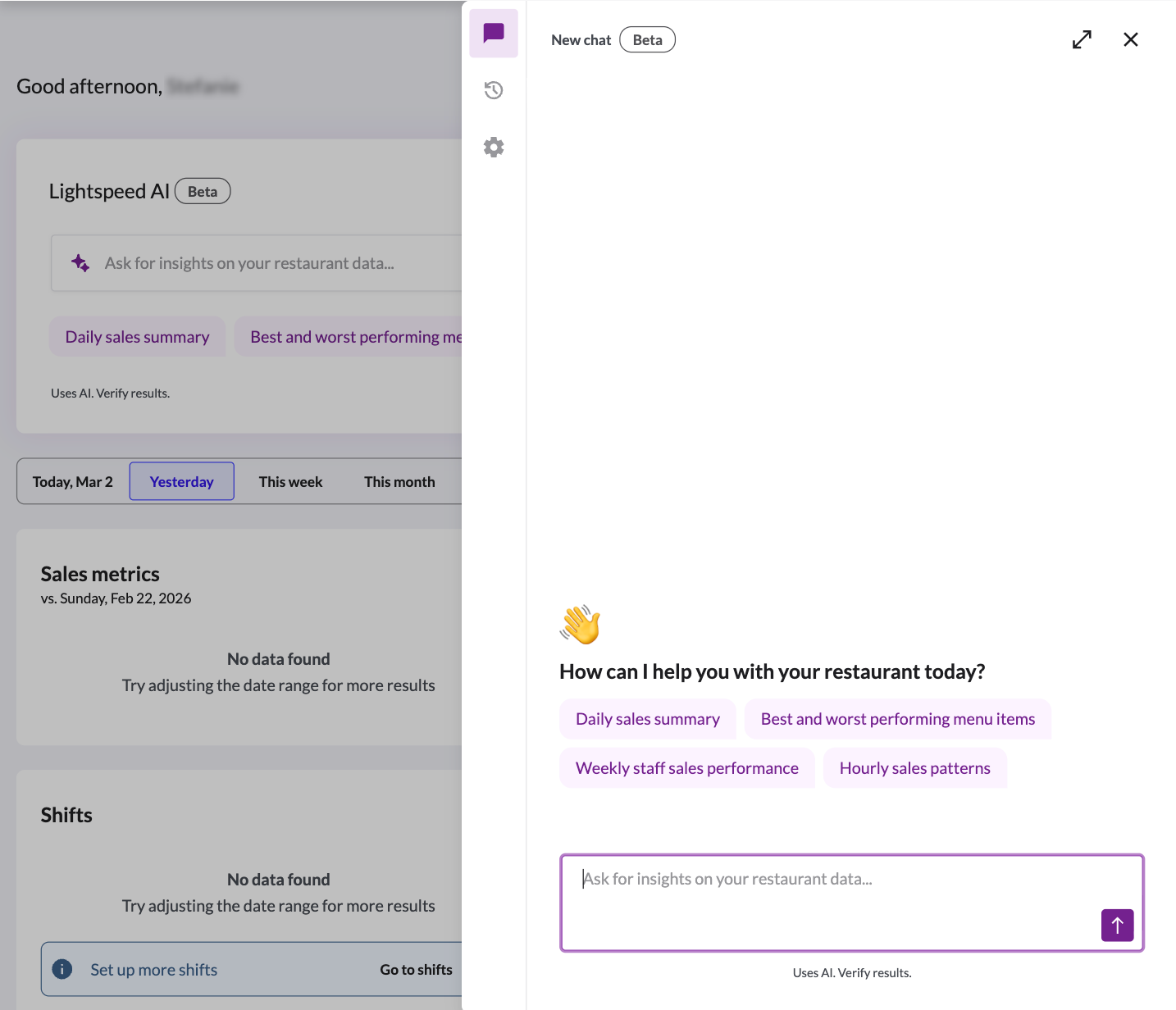Switch to the Today, Mar 2 tab
Screen dimensions: 1176x1010
[x=72, y=481]
